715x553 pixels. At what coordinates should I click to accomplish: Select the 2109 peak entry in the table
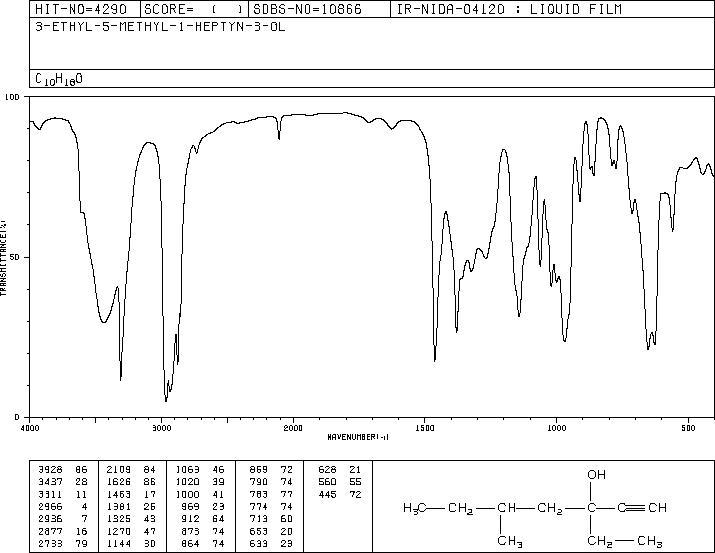tap(131, 469)
